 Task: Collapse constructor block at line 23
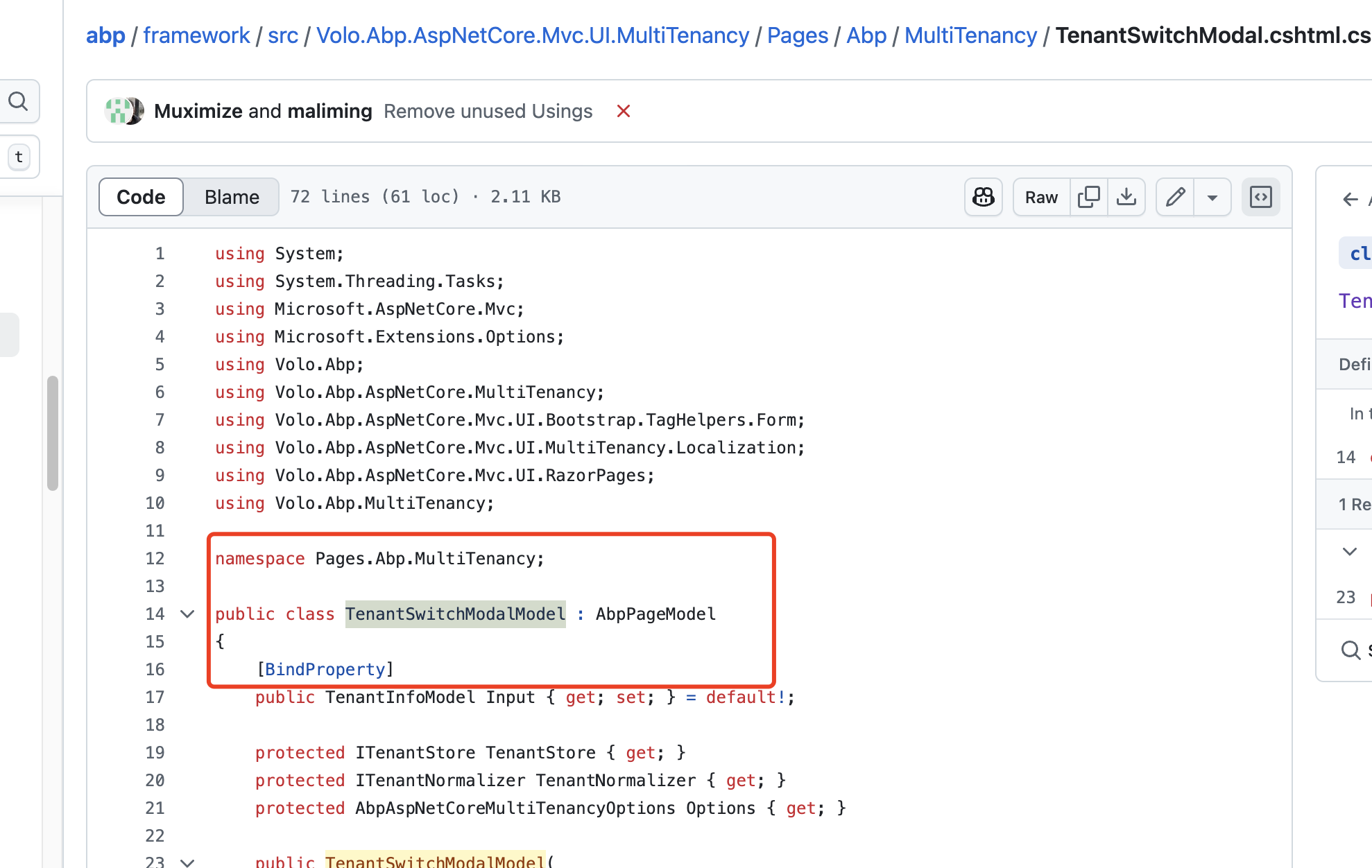click(x=187, y=862)
